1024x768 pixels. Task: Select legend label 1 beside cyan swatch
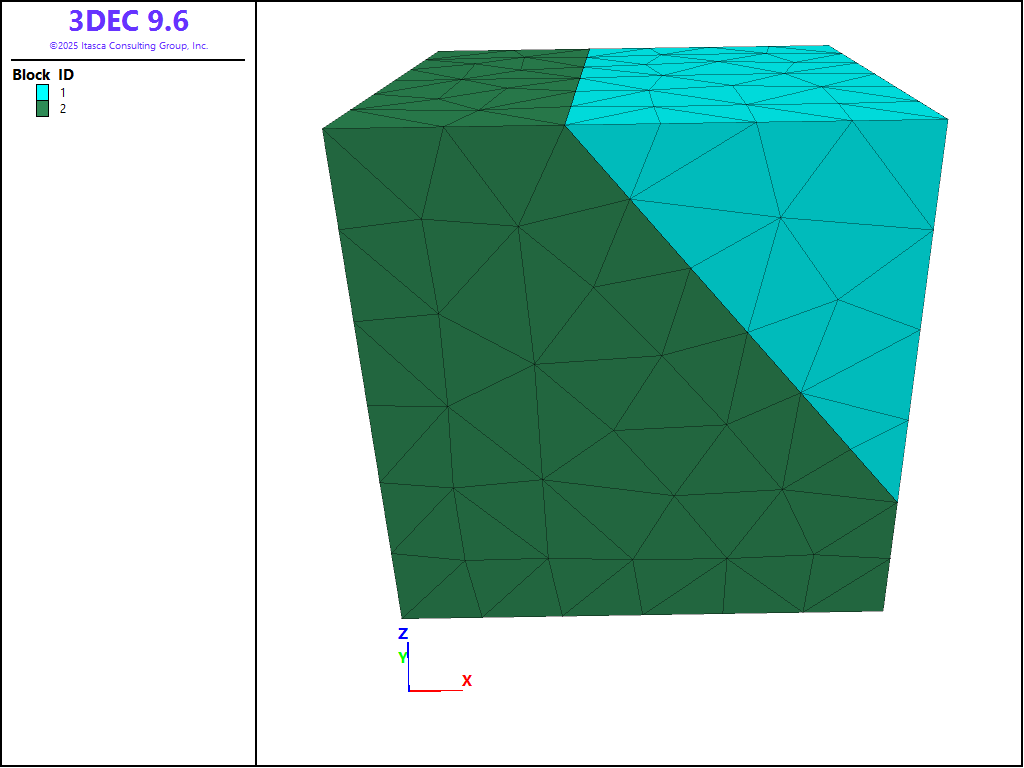63,92
